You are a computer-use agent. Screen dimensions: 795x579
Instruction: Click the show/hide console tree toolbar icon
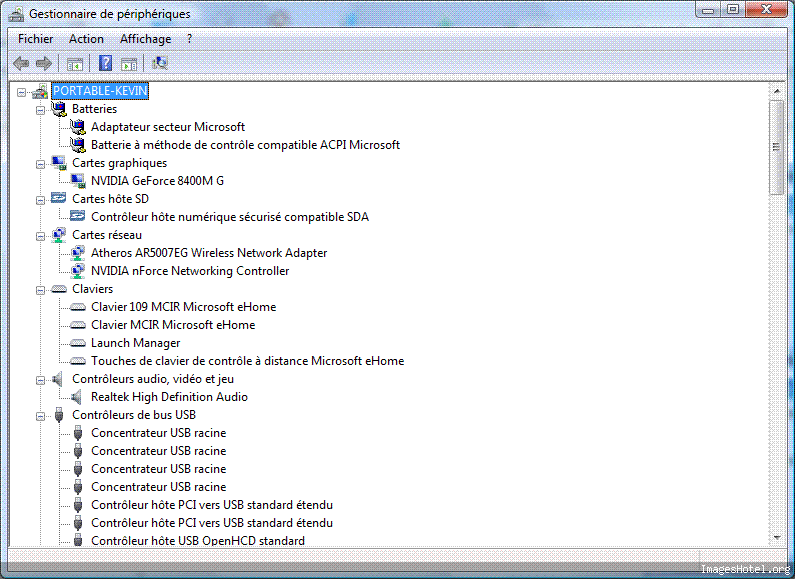click(x=75, y=63)
